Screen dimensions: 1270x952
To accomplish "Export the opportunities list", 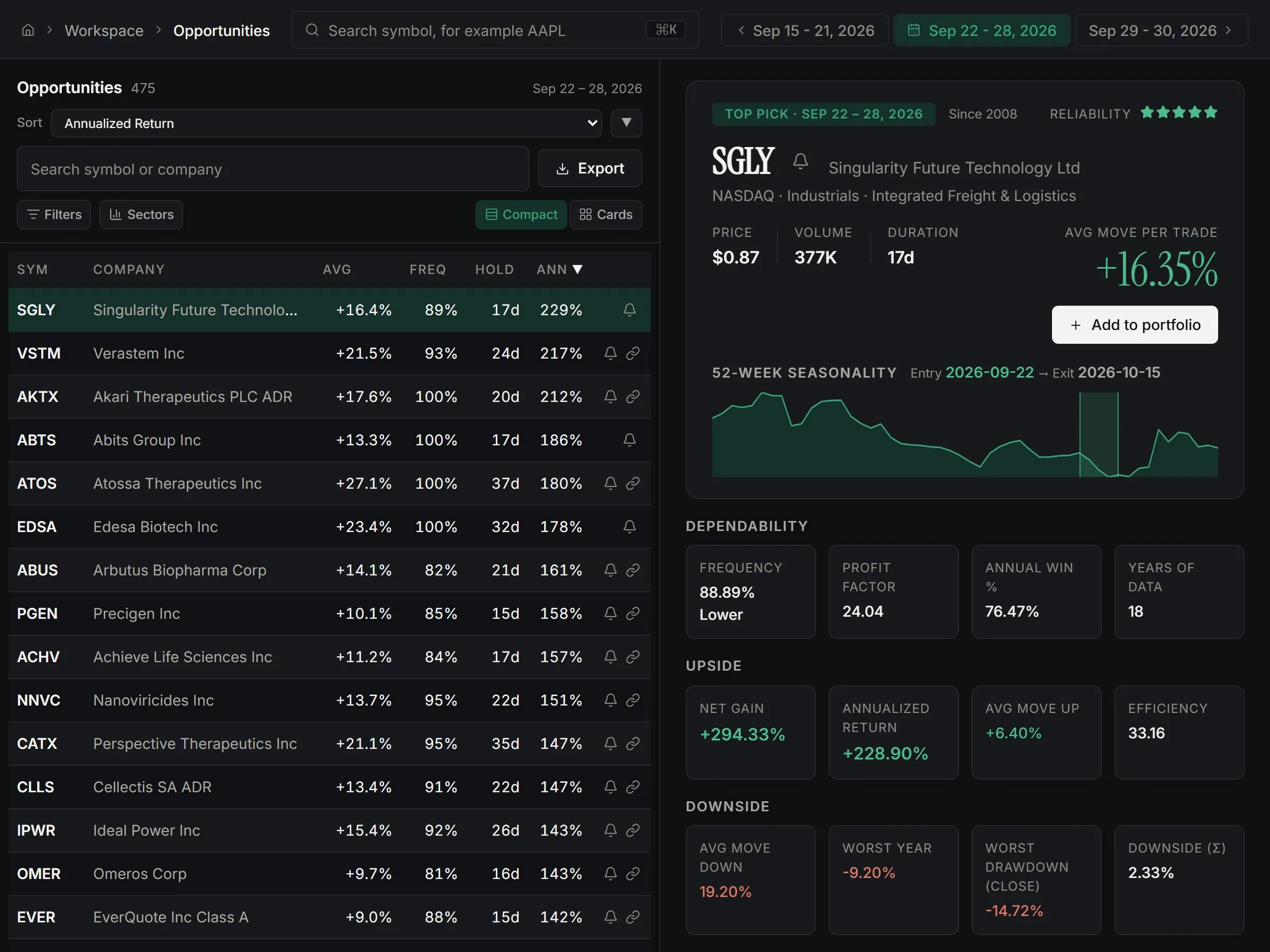I will [589, 168].
